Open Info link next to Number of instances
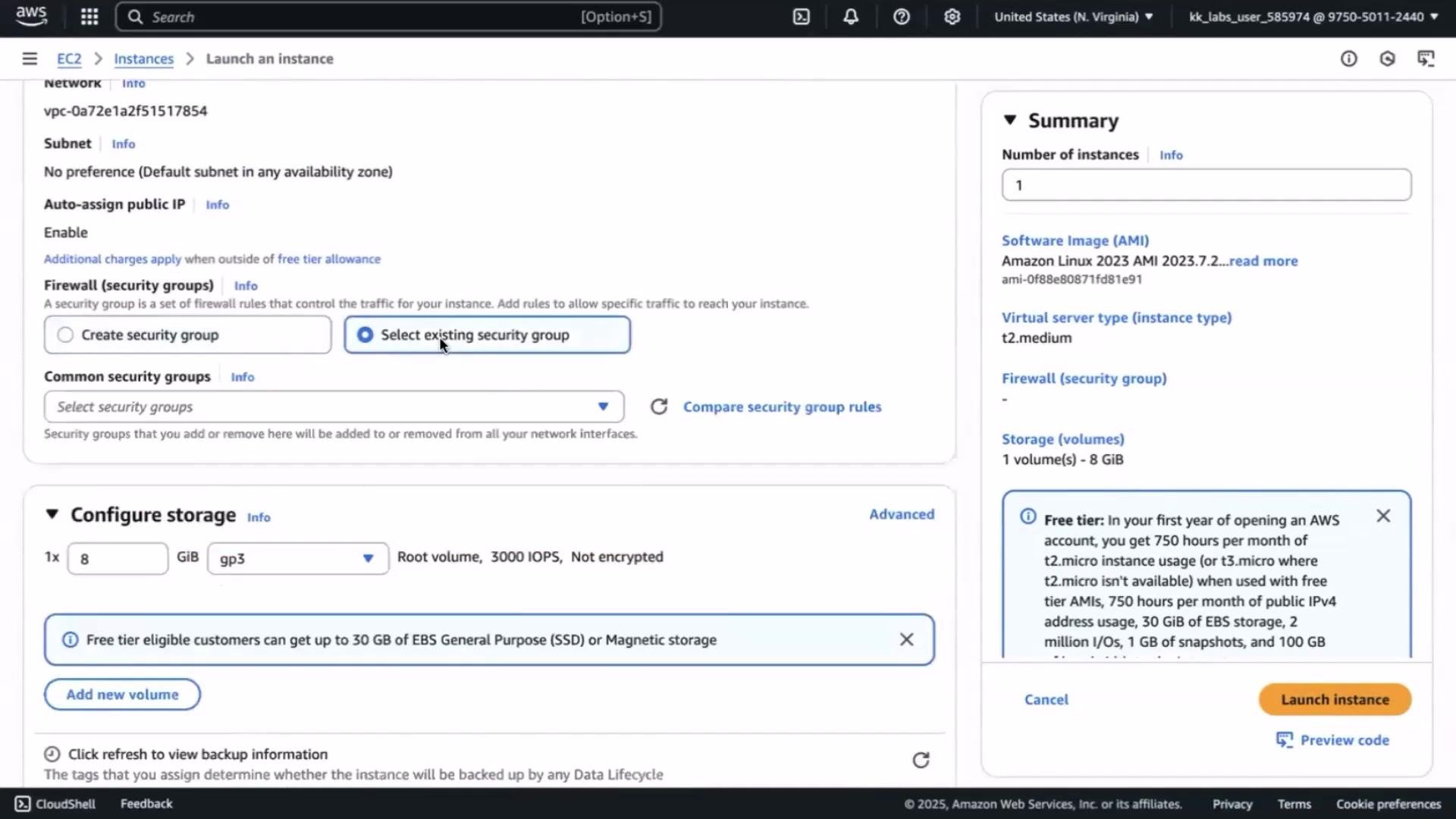The image size is (1456, 819). click(x=1171, y=155)
